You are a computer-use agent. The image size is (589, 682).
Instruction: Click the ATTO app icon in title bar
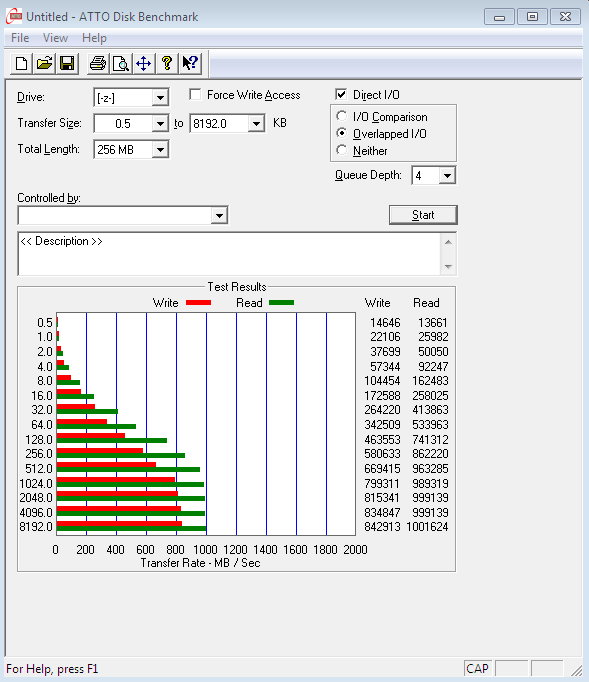(x=14, y=17)
